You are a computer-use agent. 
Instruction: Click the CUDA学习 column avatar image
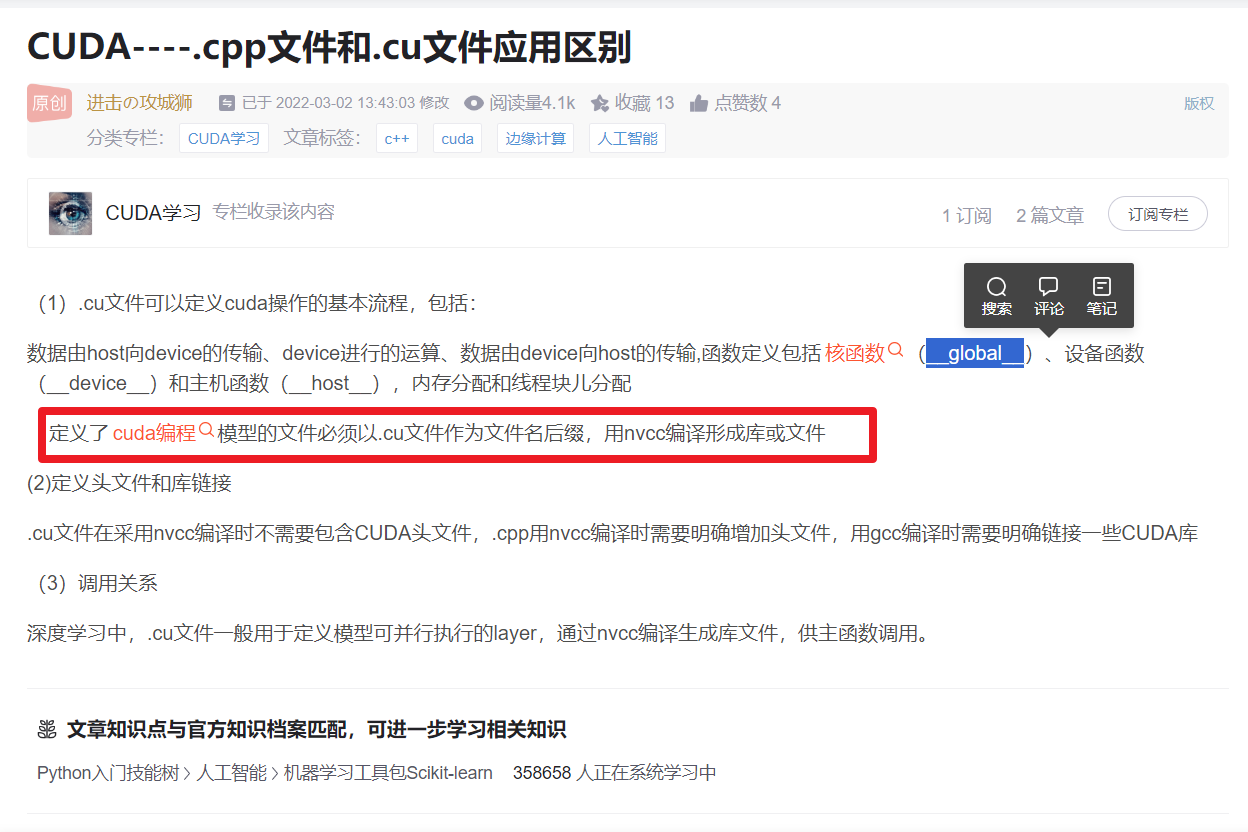(71, 213)
